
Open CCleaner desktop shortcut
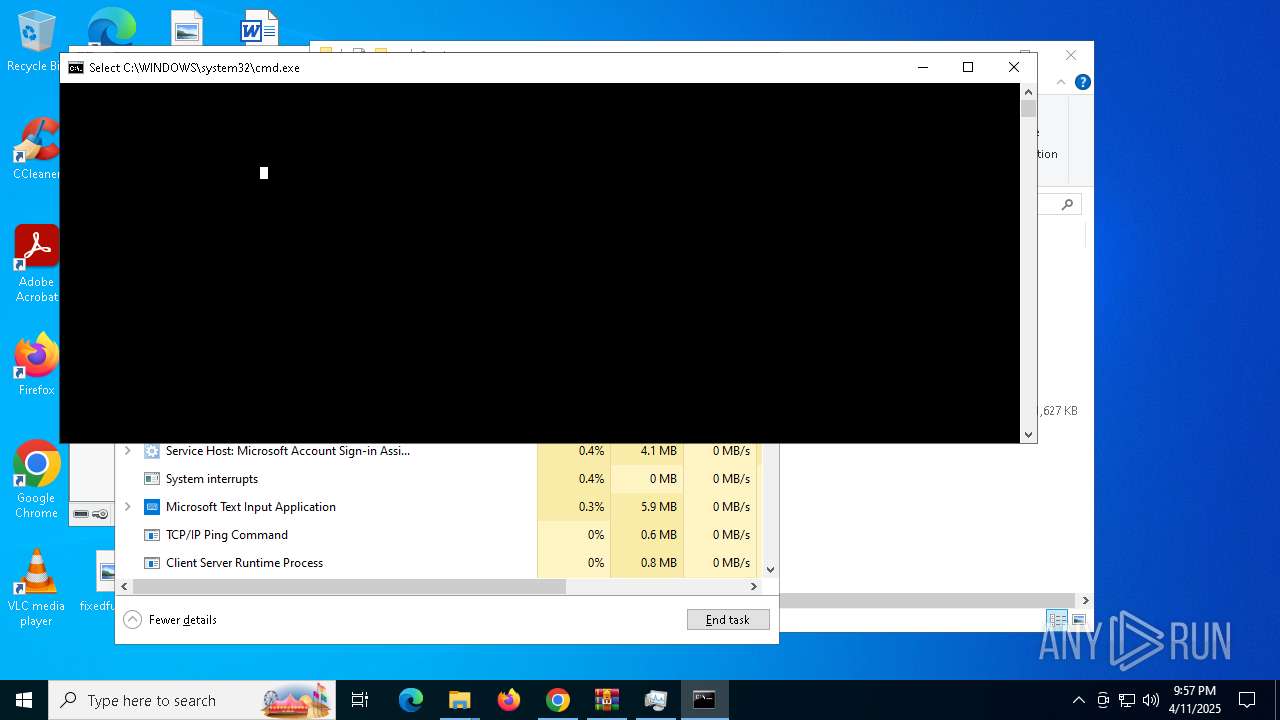pyautogui.click(x=36, y=150)
